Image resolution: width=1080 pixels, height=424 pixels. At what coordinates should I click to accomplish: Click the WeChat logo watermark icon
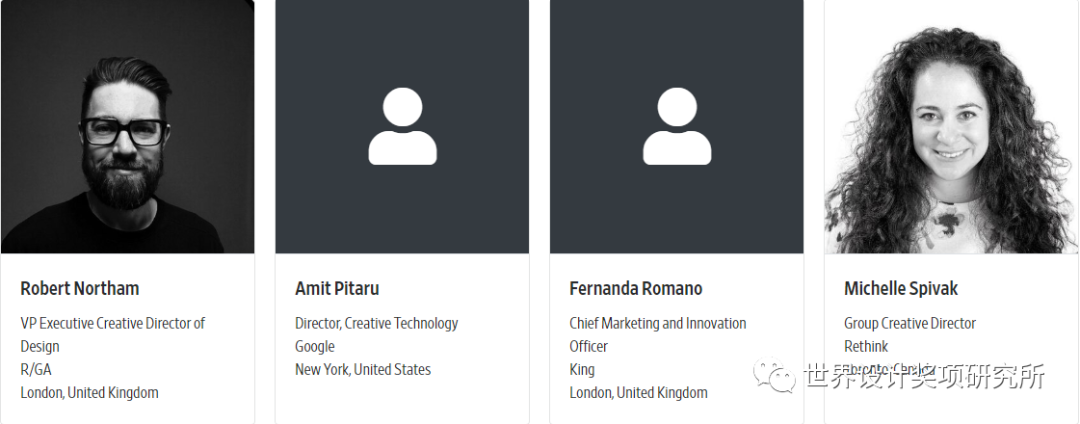click(775, 376)
